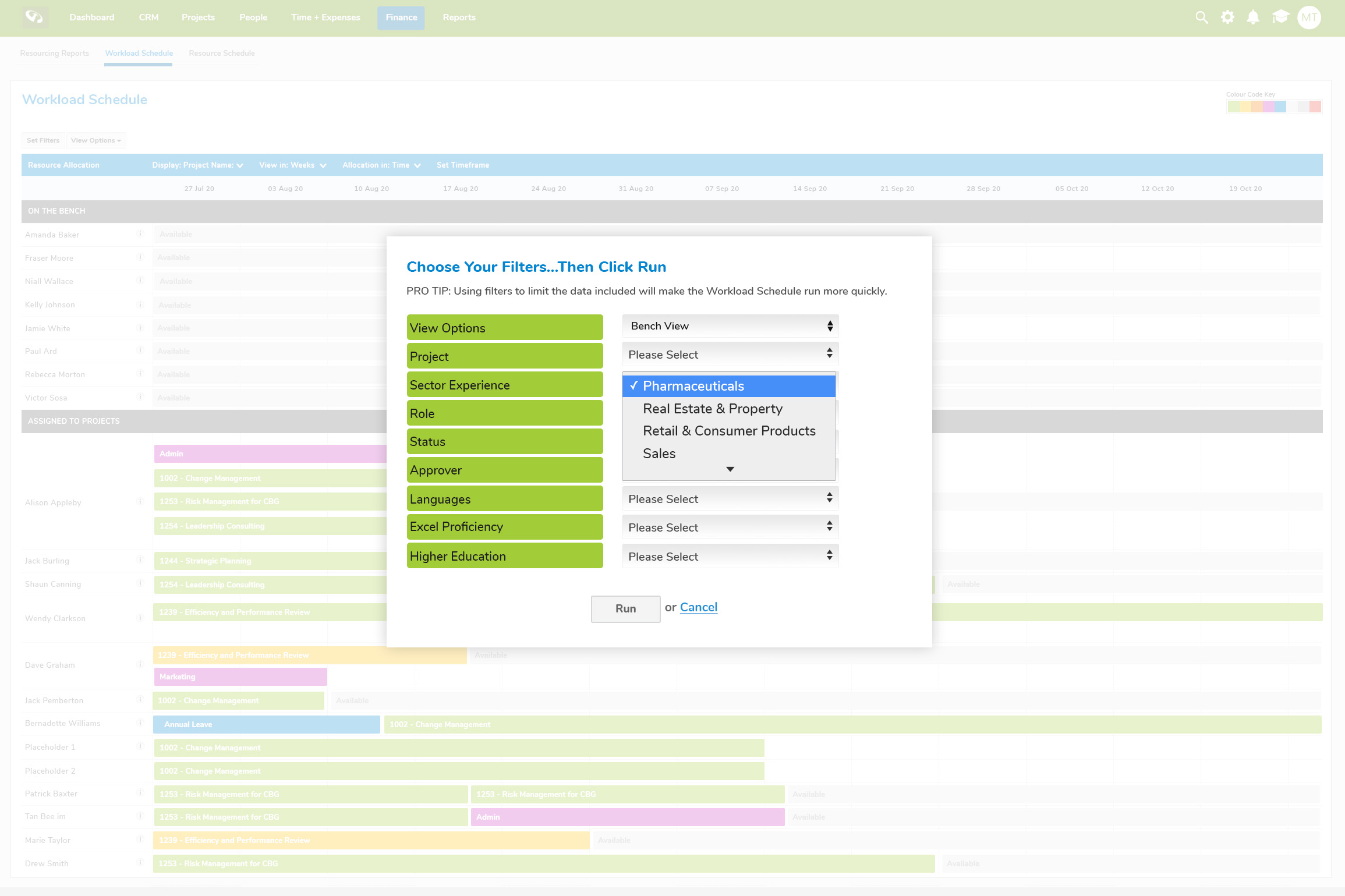This screenshot has height=896, width=1345.
Task: Switch to Resource Schedule tab
Action: [x=221, y=53]
